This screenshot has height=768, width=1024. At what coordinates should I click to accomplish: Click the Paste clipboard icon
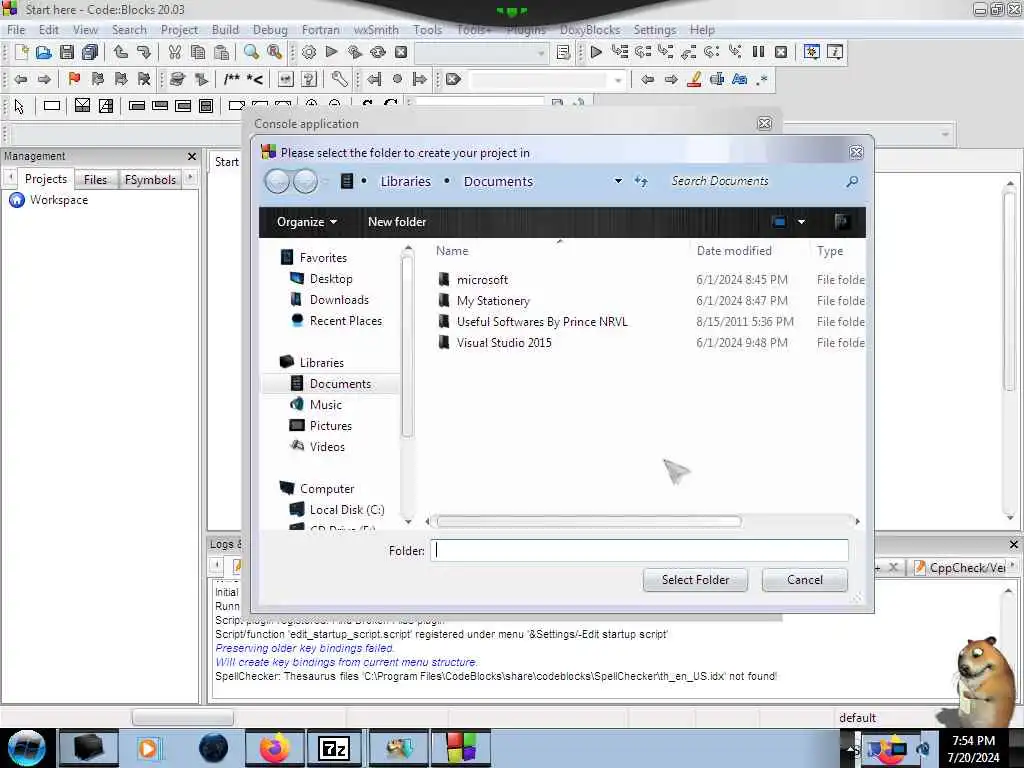coord(221,52)
